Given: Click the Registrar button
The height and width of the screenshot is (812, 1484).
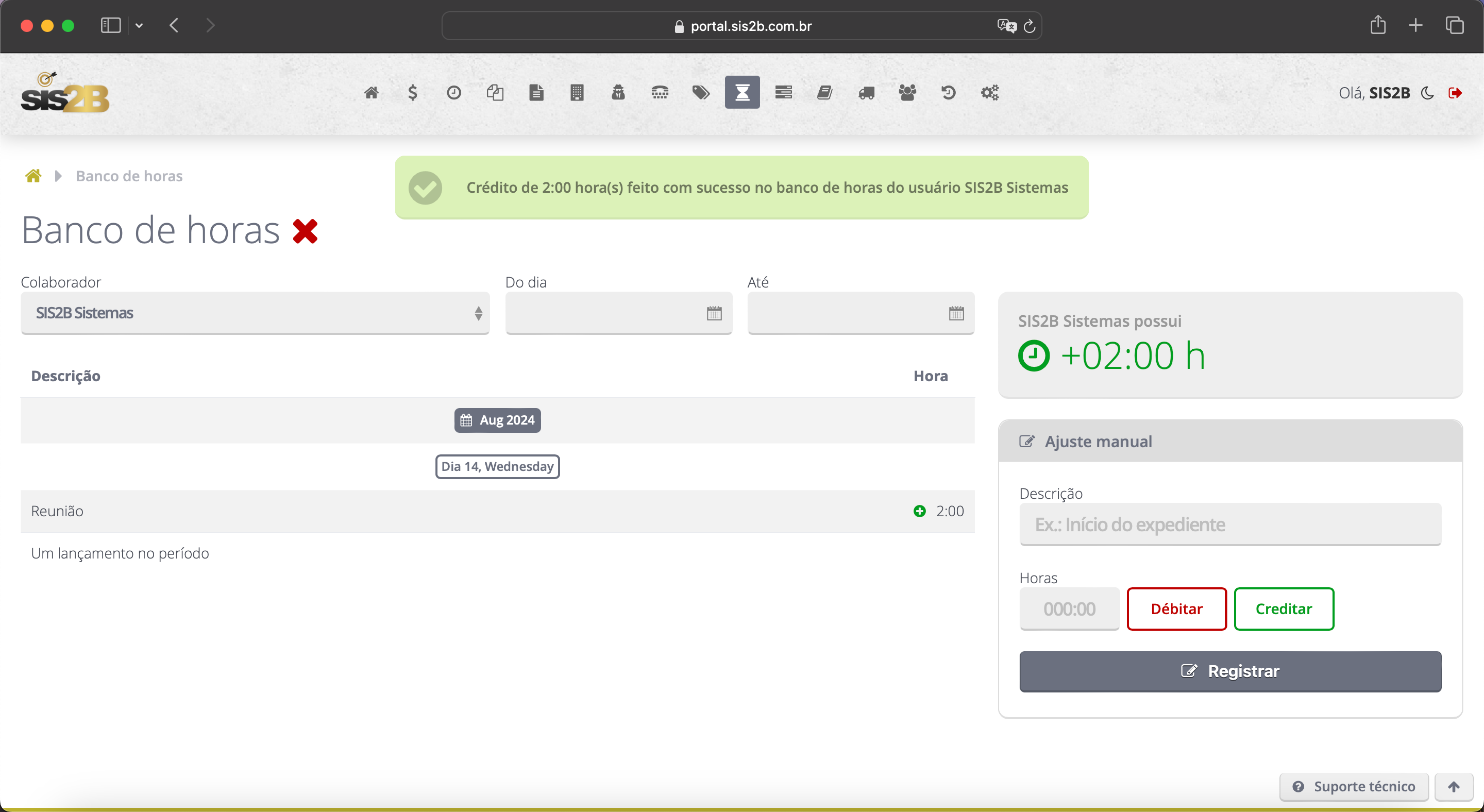Looking at the screenshot, I should (x=1230, y=671).
